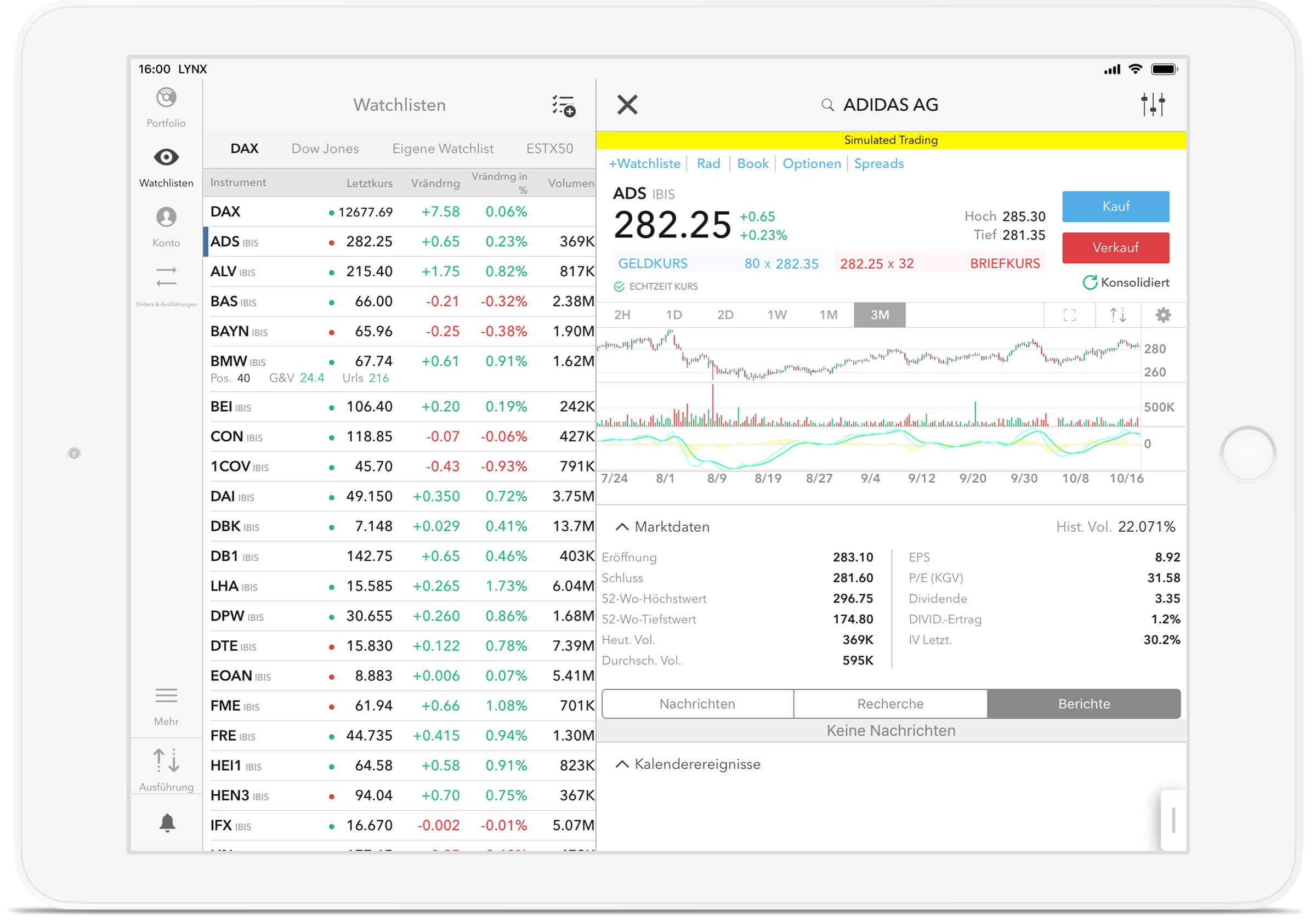
Task: Select the BEI watchlist row
Action: pos(400,407)
